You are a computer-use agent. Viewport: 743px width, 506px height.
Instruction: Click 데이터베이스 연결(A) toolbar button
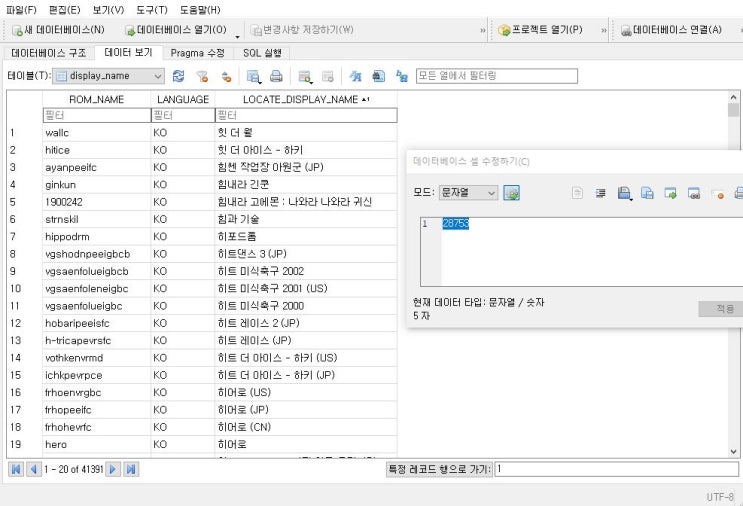pyautogui.click(x=671, y=30)
